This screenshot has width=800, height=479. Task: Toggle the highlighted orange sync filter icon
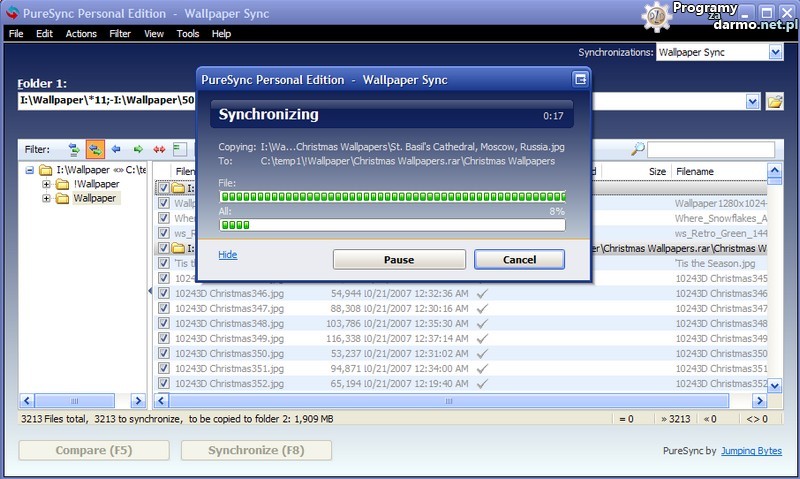pos(94,149)
